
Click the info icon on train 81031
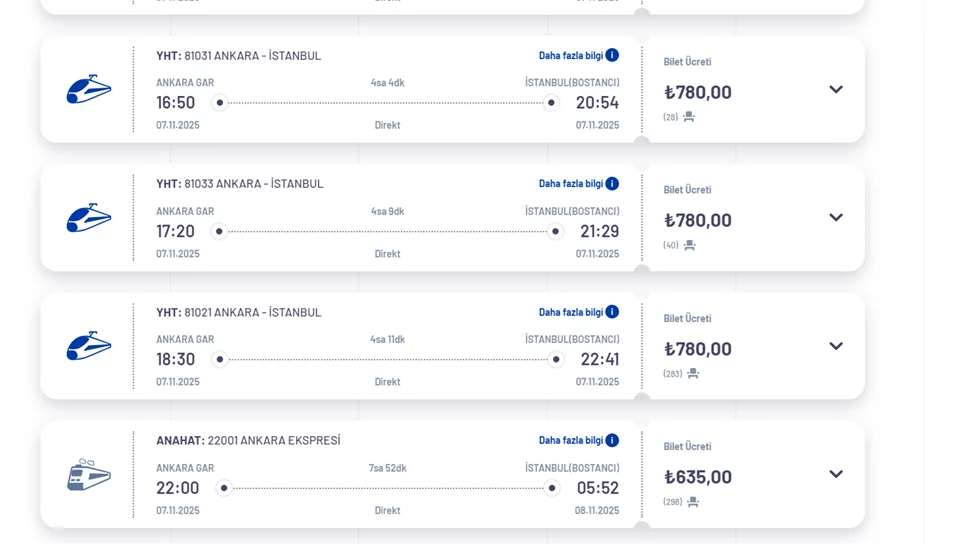pyautogui.click(x=612, y=55)
